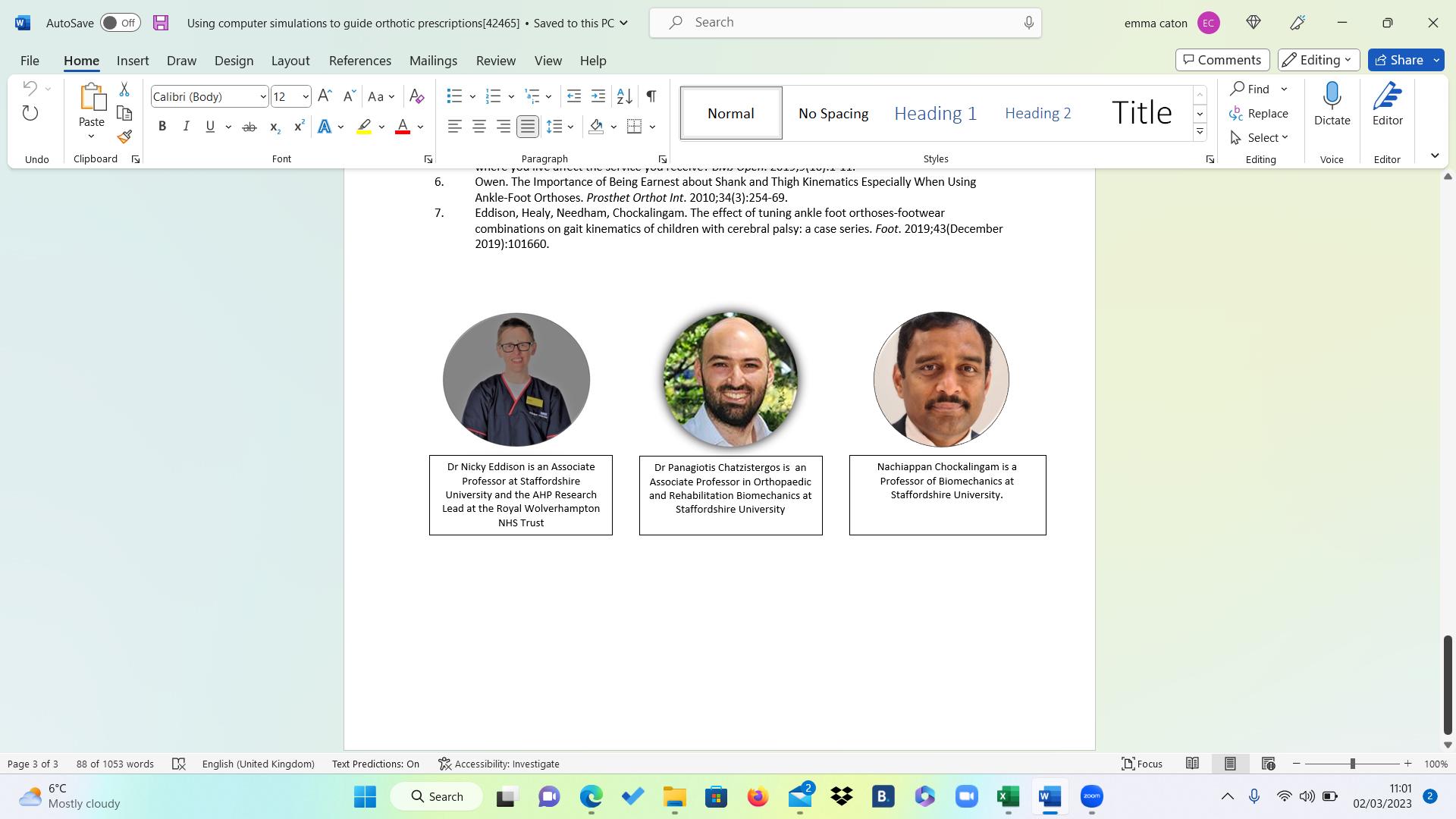Viewport: 1456px width, 819px height.
Task: Enable Center alignment
Action: pyautogui.click(x=479, y=127)
